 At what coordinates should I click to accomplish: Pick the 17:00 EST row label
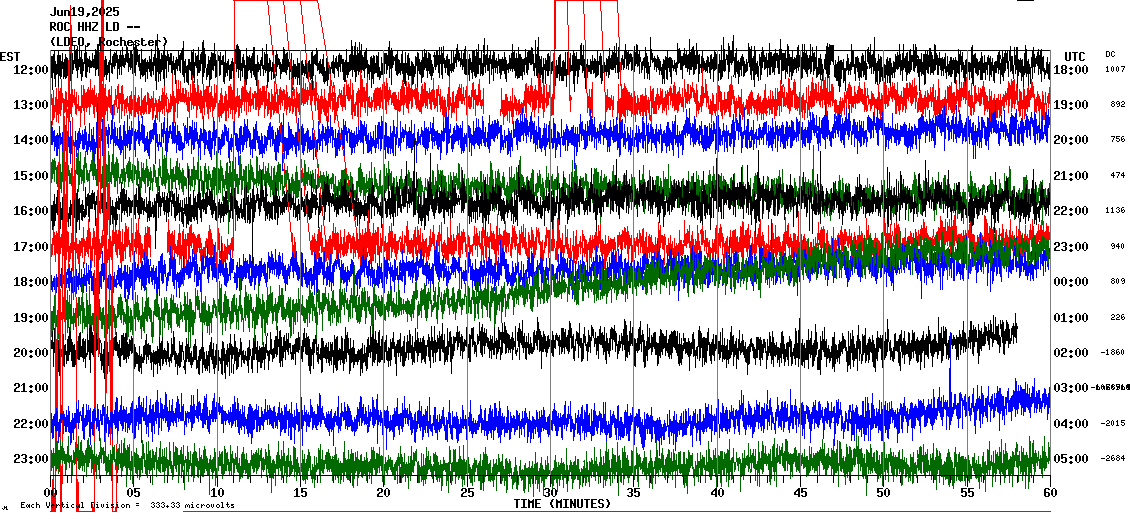[x=31, y=247]
